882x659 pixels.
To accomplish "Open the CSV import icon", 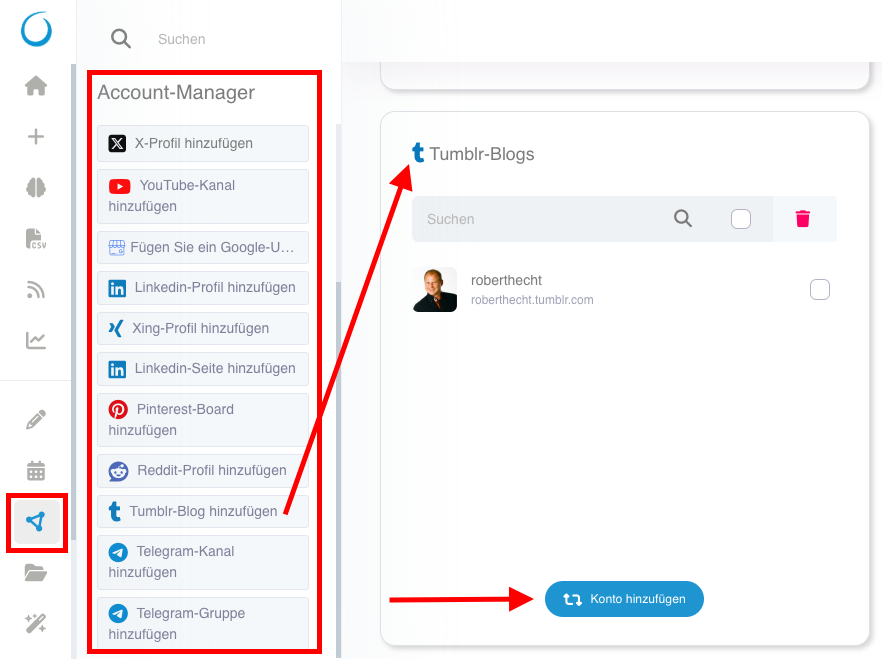I will pos(36,238).
